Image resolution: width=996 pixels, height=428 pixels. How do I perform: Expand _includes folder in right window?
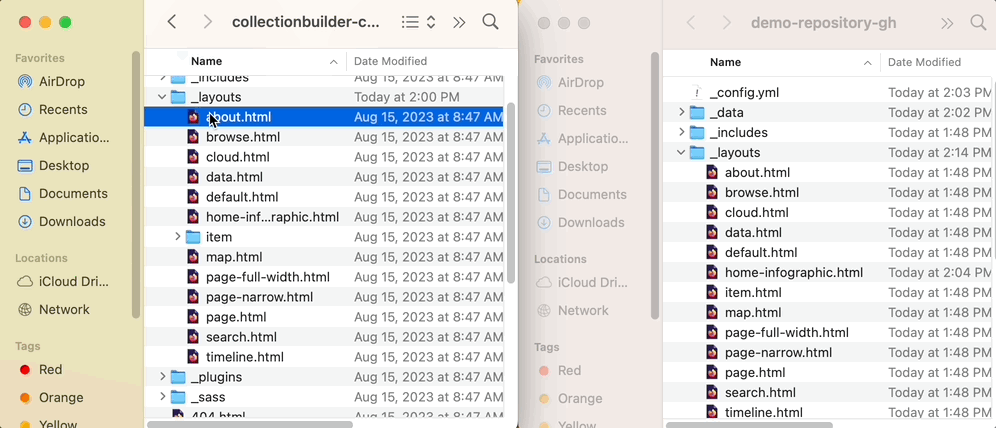[681, 132]
